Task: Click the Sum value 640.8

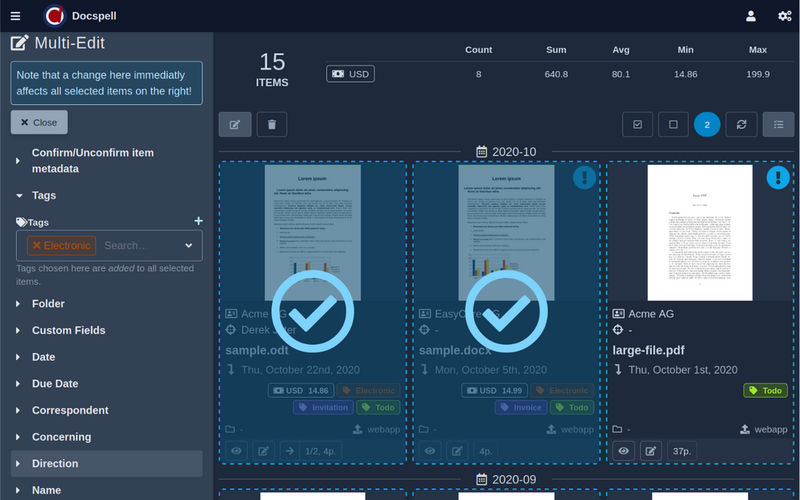Action: [556, 74]
